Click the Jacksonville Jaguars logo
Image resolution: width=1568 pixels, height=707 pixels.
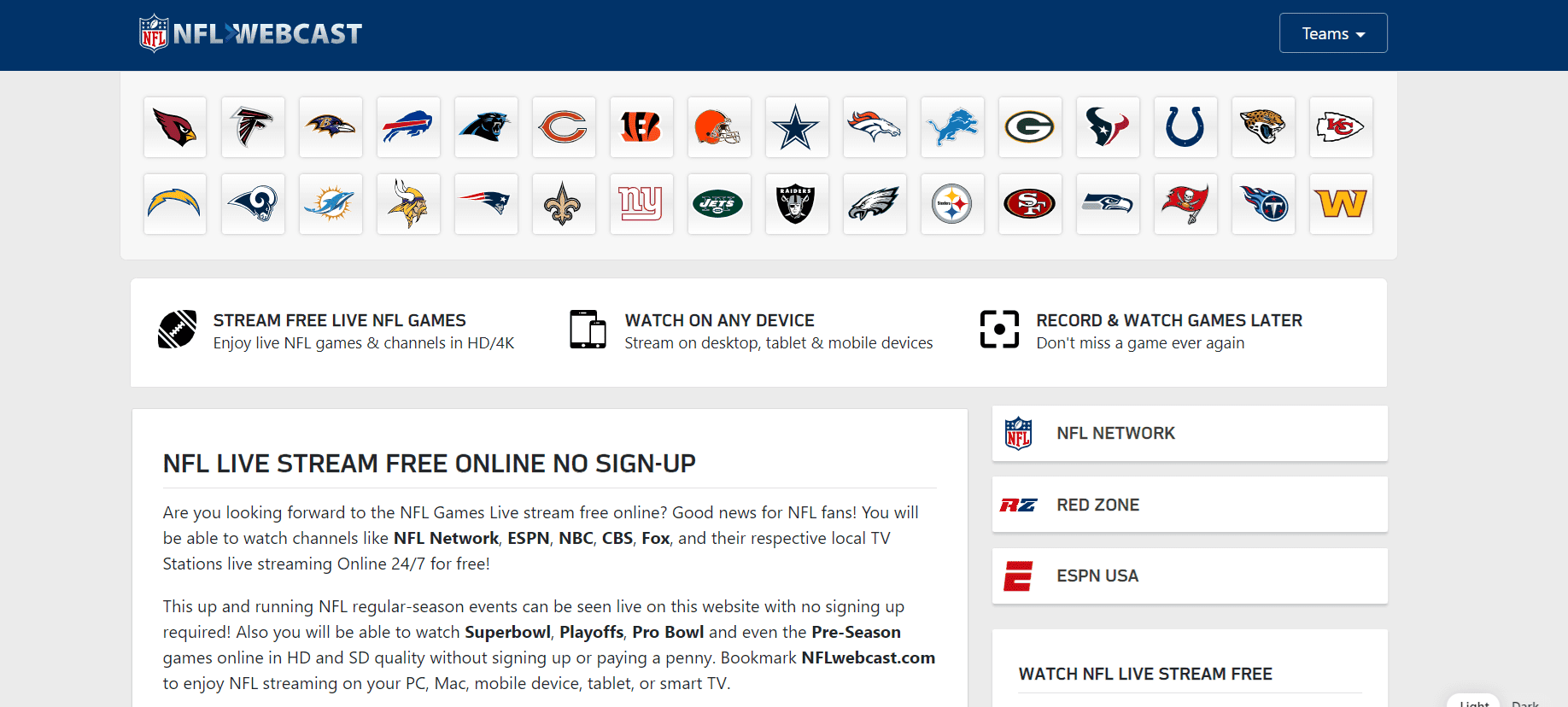(x=1263, y=127)
